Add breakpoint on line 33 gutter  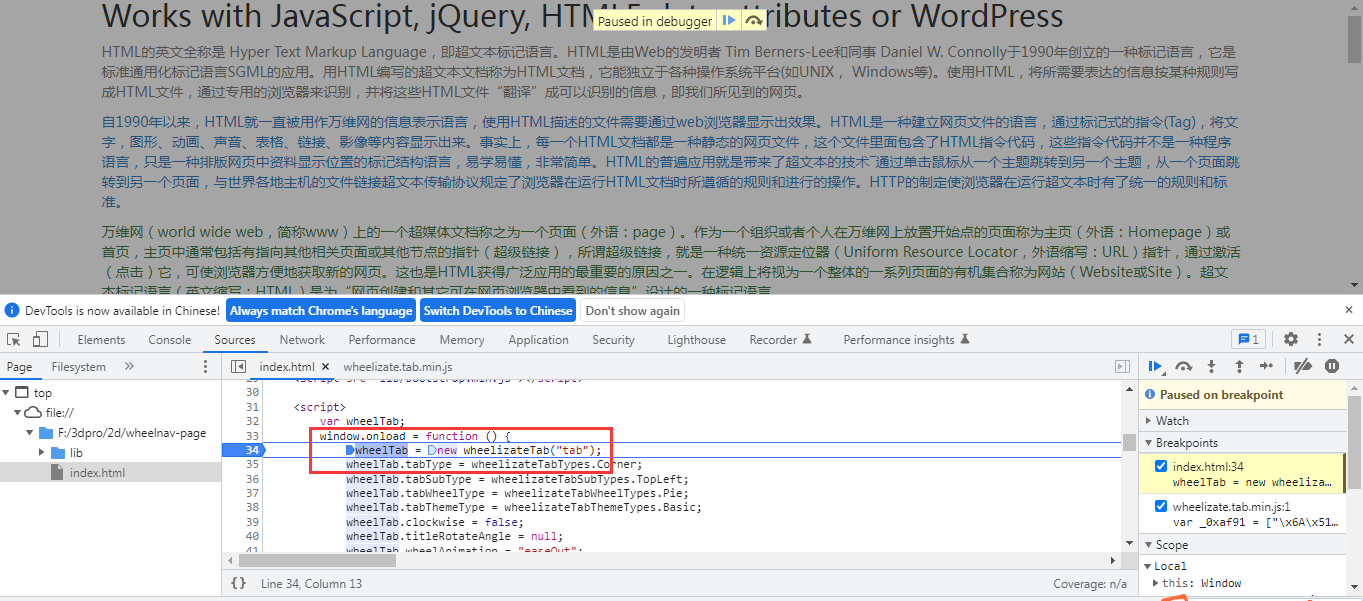(x=252, y=436)
